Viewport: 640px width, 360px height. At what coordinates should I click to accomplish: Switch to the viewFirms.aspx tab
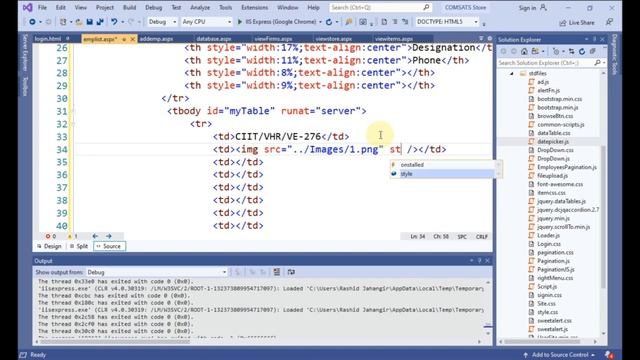click(273, 39)
